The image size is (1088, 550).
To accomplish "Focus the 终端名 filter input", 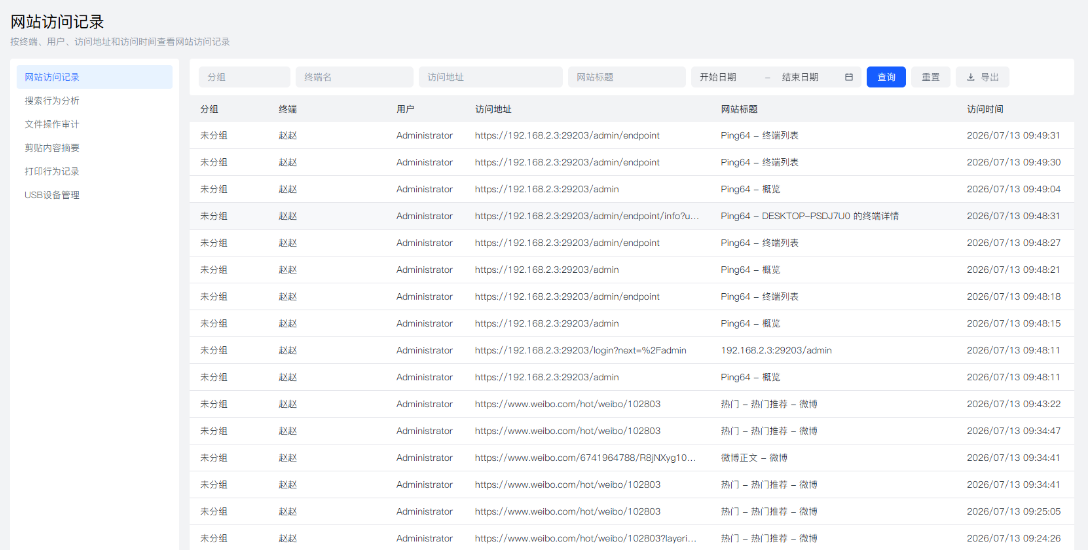I will coord(355,77).
